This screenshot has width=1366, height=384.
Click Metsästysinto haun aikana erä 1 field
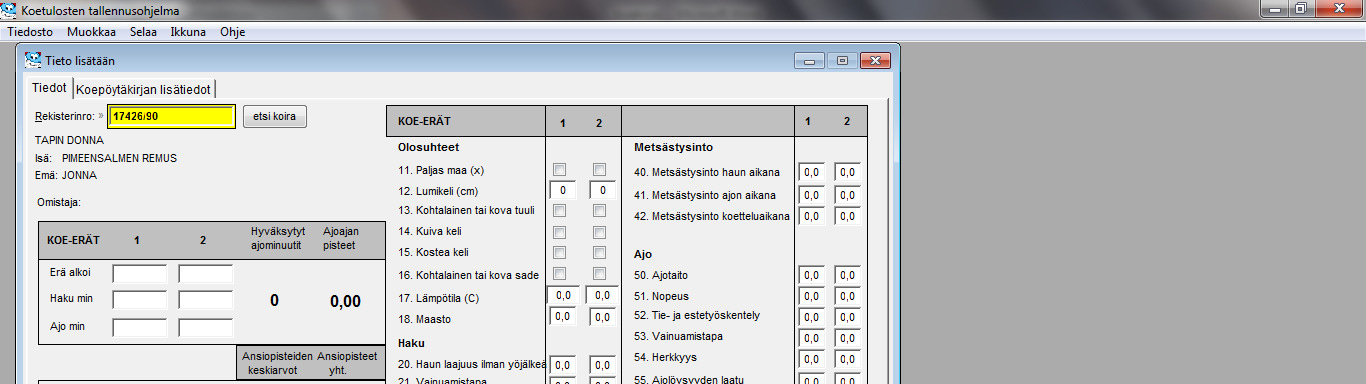click(812, 172)
